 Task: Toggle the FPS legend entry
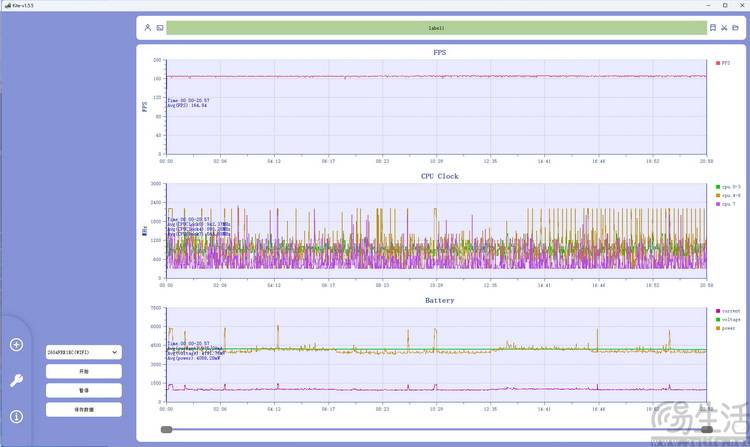723,63
